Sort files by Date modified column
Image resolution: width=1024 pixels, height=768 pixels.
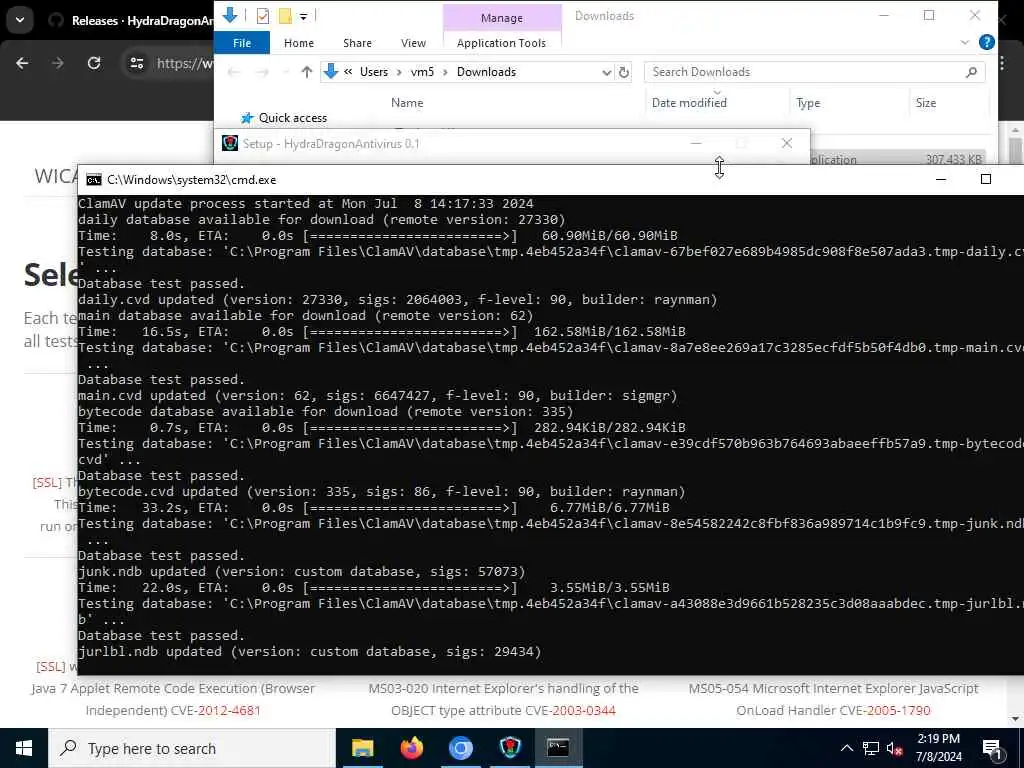[x=689, y=103]
